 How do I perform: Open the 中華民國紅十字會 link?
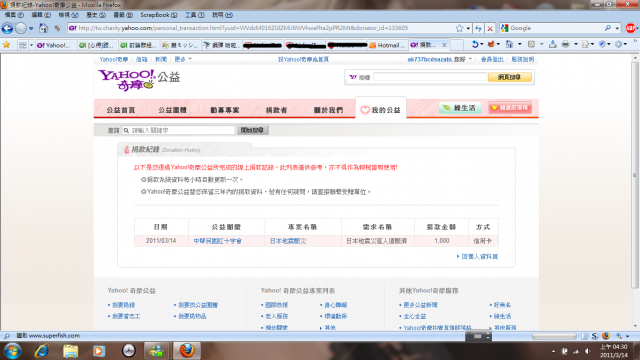pyautogui.click(x=218, y=241)
